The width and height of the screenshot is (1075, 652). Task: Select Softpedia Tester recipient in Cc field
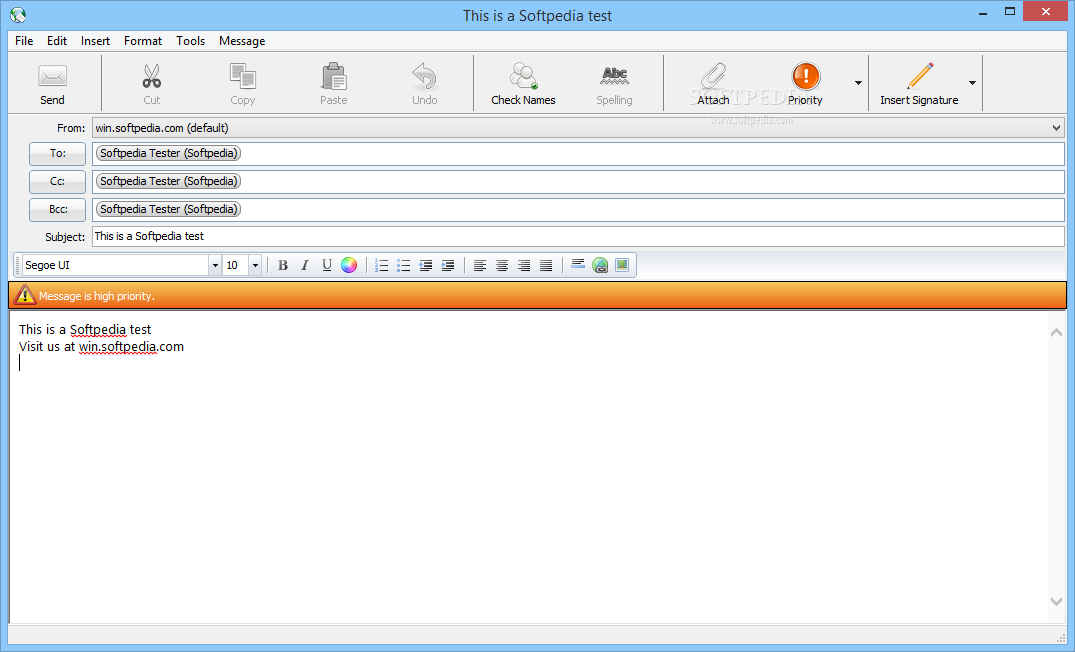tap(169, 181)
